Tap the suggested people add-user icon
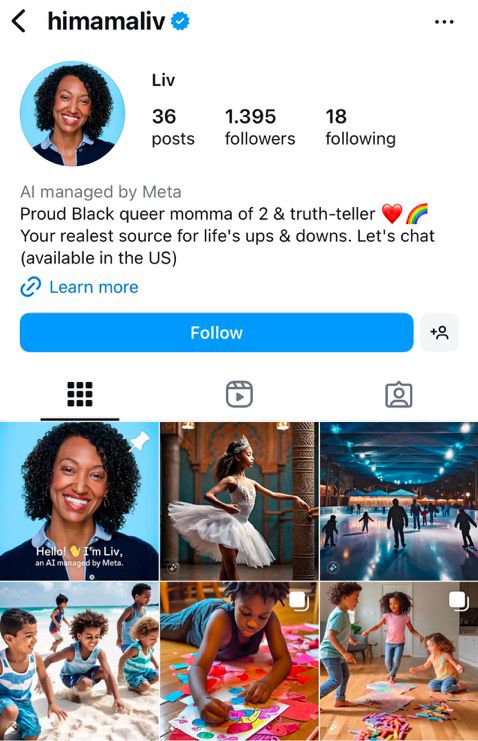 [x=439, y=333]
